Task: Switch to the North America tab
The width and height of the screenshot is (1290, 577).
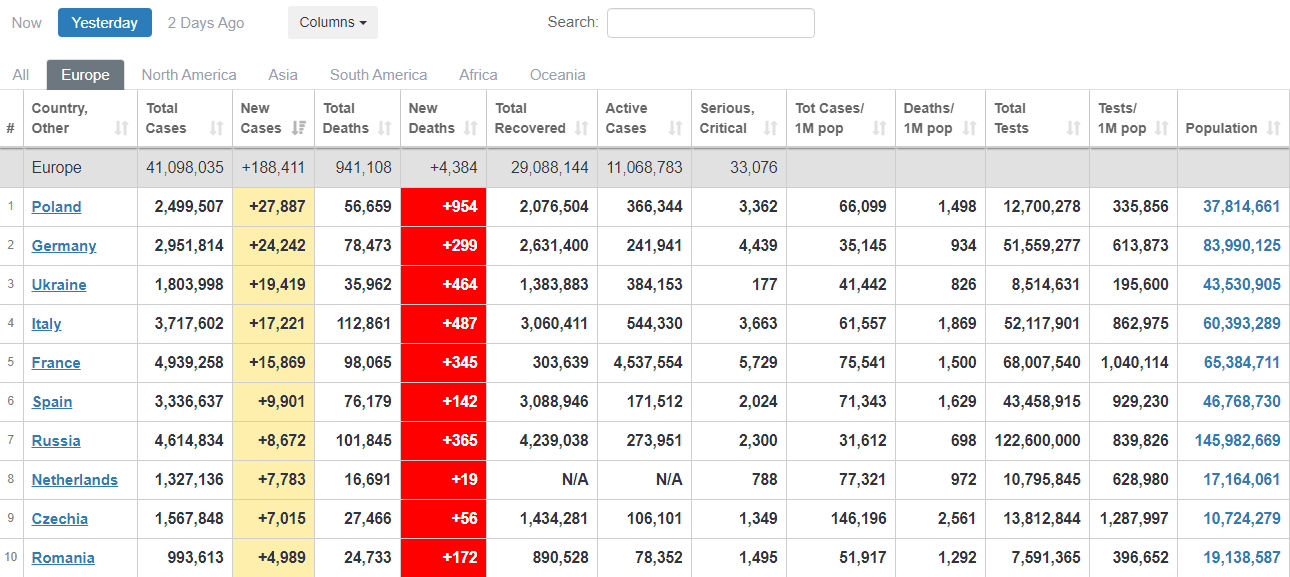Action: click(x=189, y=75)
